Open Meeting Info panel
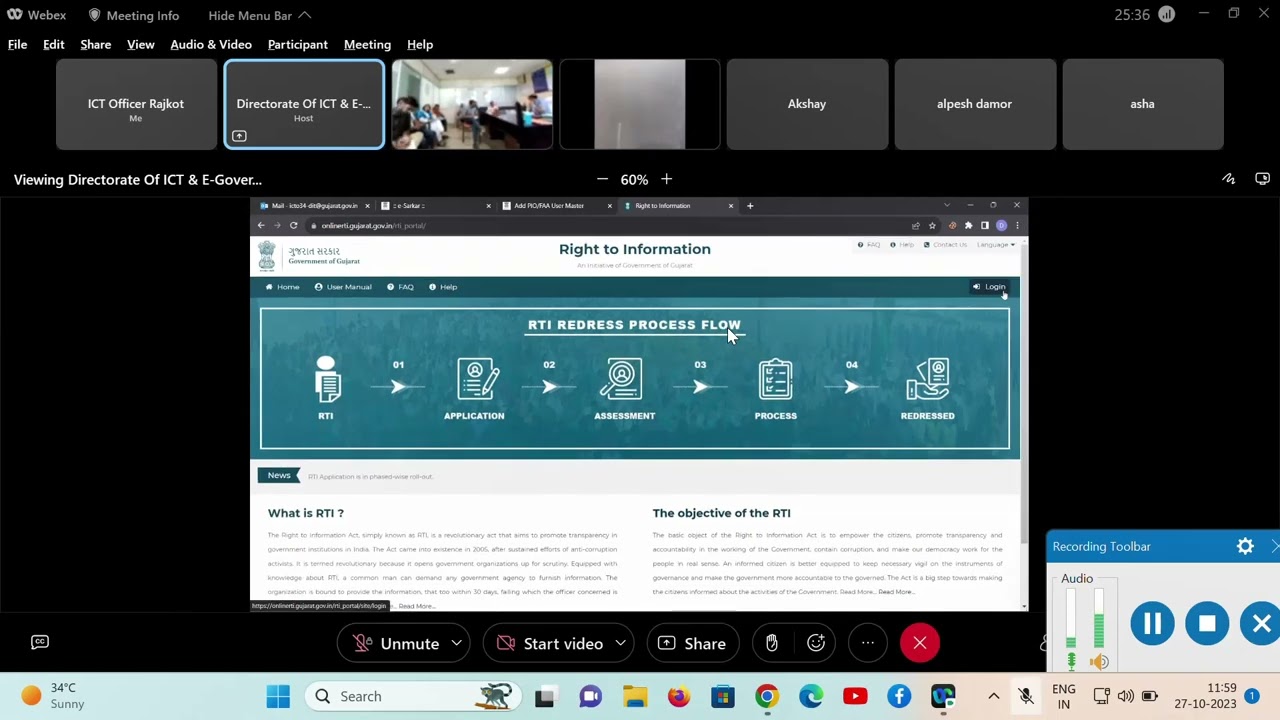Screen dimensions: 1280x720 (133, 15)
